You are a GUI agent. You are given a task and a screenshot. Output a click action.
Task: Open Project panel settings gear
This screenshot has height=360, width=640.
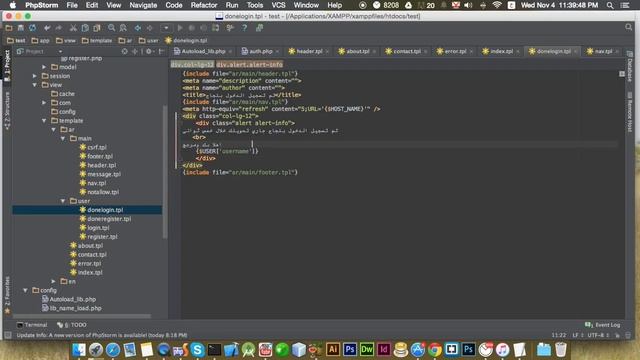[x=149, y=51]
